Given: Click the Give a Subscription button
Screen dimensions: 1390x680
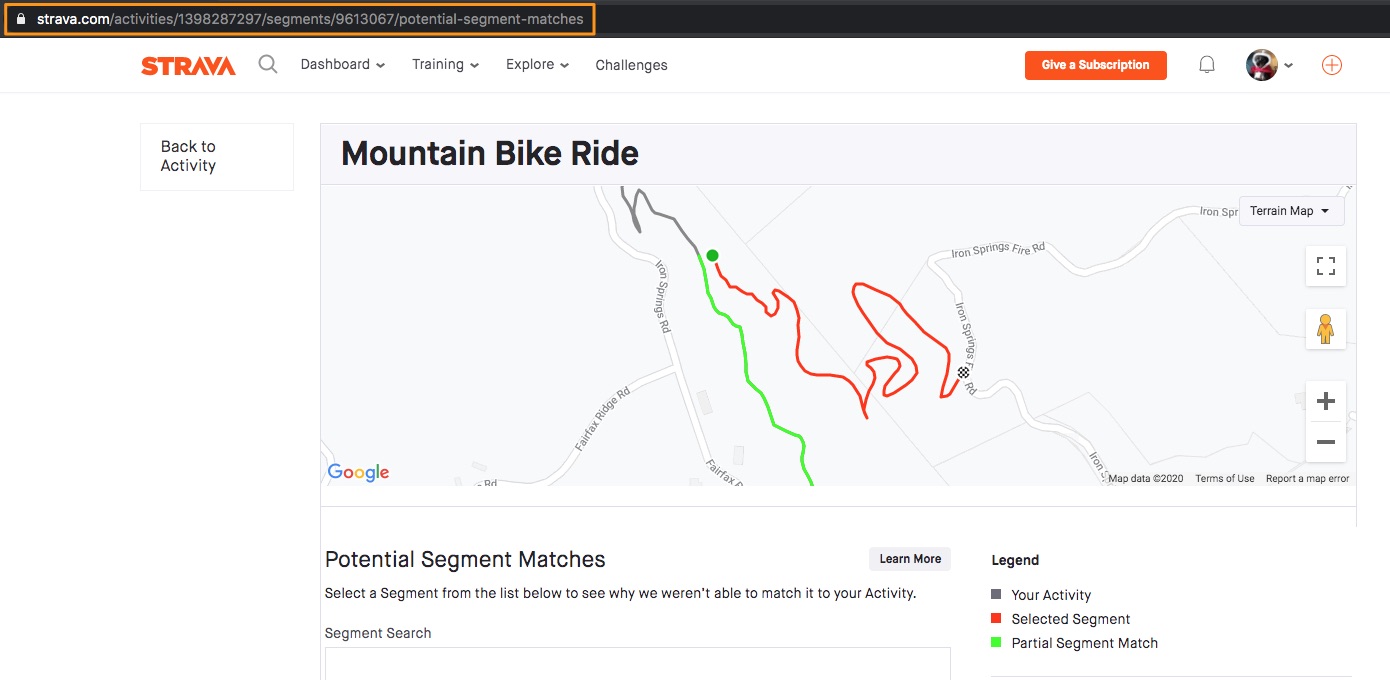Looking at the screenshot, I should tap(1095, 64).
